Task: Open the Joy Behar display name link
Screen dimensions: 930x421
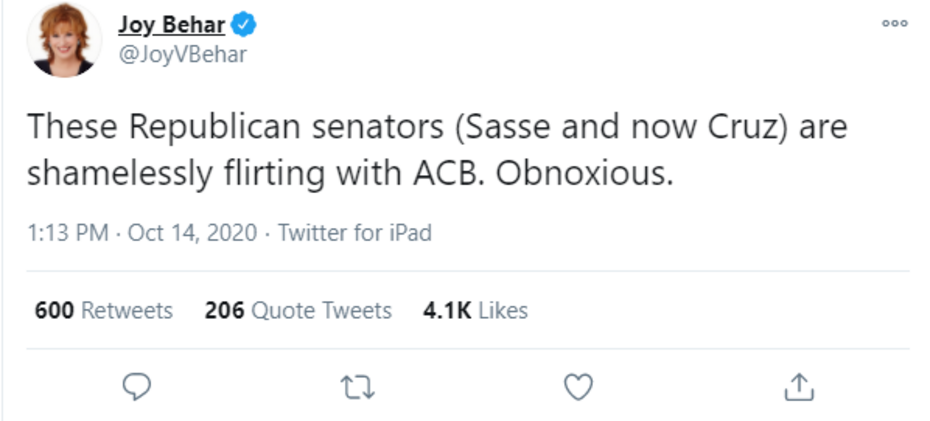Action: coord(171,24)
